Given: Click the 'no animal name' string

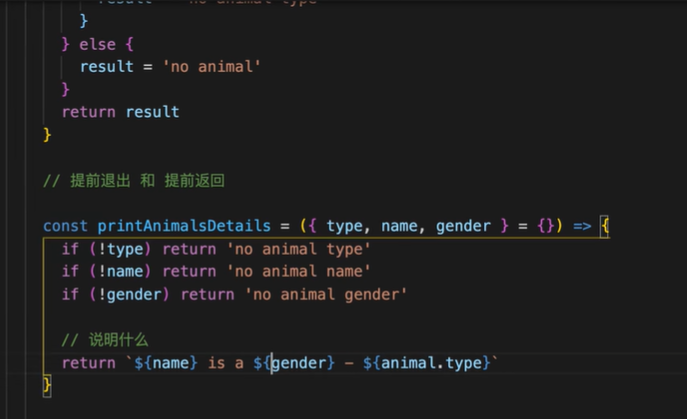Looking at the screenshot, I should 298,271.
